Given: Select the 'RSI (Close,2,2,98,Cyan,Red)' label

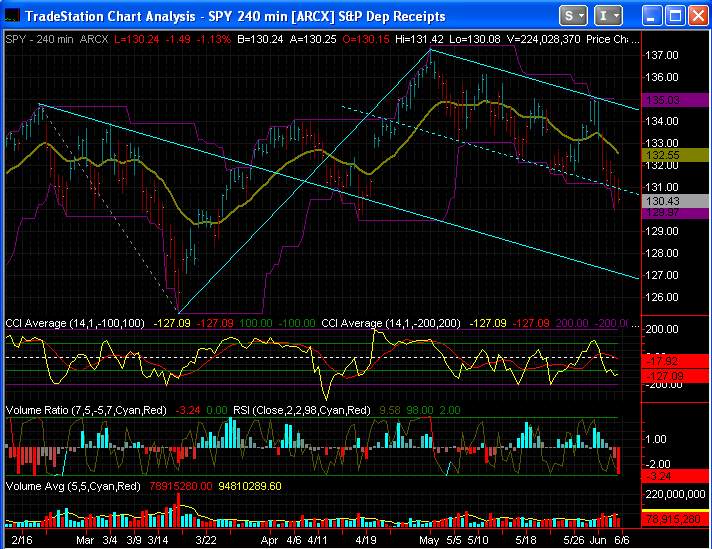Looking at the screenshot, I should [302, 411].
